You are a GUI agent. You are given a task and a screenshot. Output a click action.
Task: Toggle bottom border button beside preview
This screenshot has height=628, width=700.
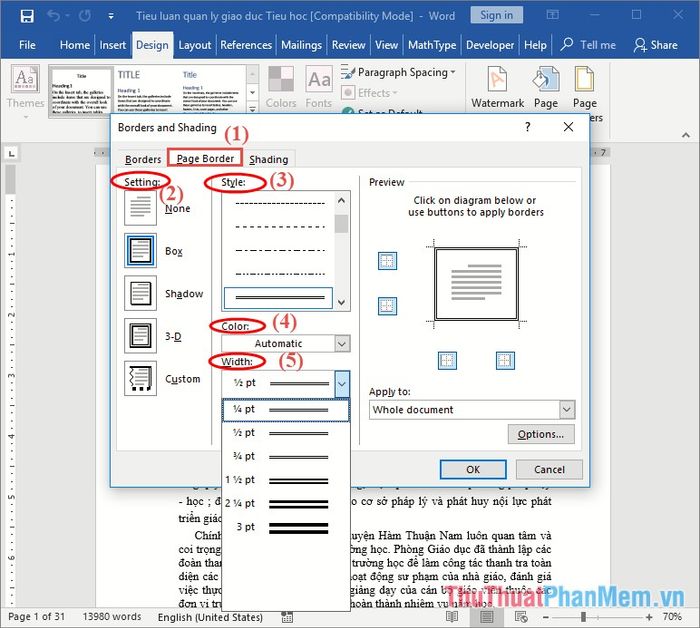387,306
